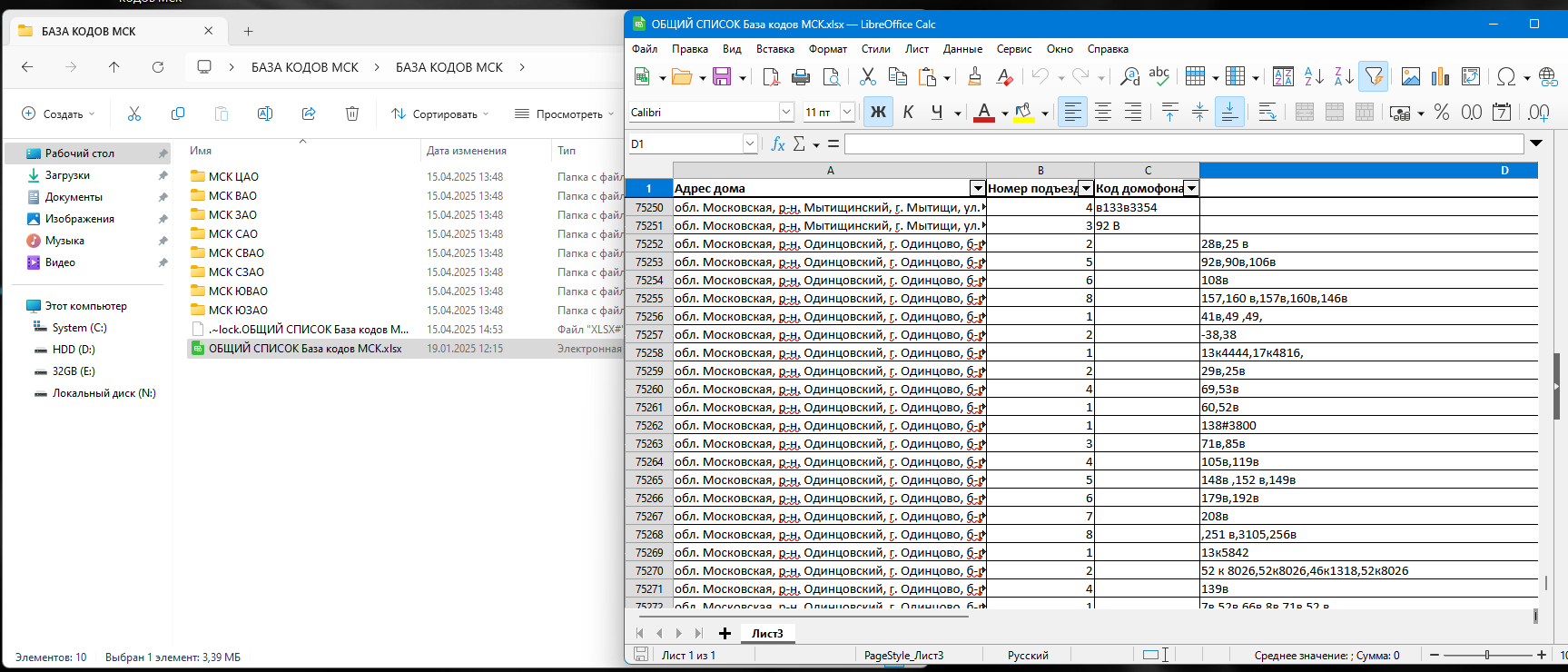Open Find & Replace in Calc
Screen dimensions: 1568x672
(x=1129, y=76)
